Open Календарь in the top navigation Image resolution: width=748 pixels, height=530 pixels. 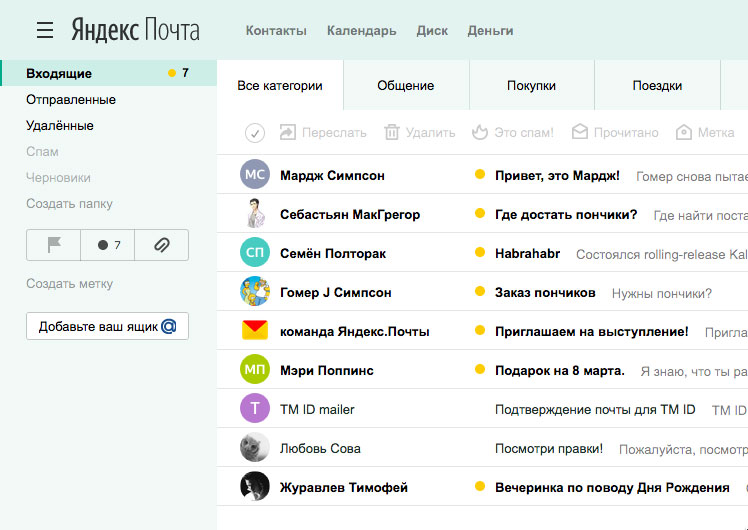click(362, 31)
